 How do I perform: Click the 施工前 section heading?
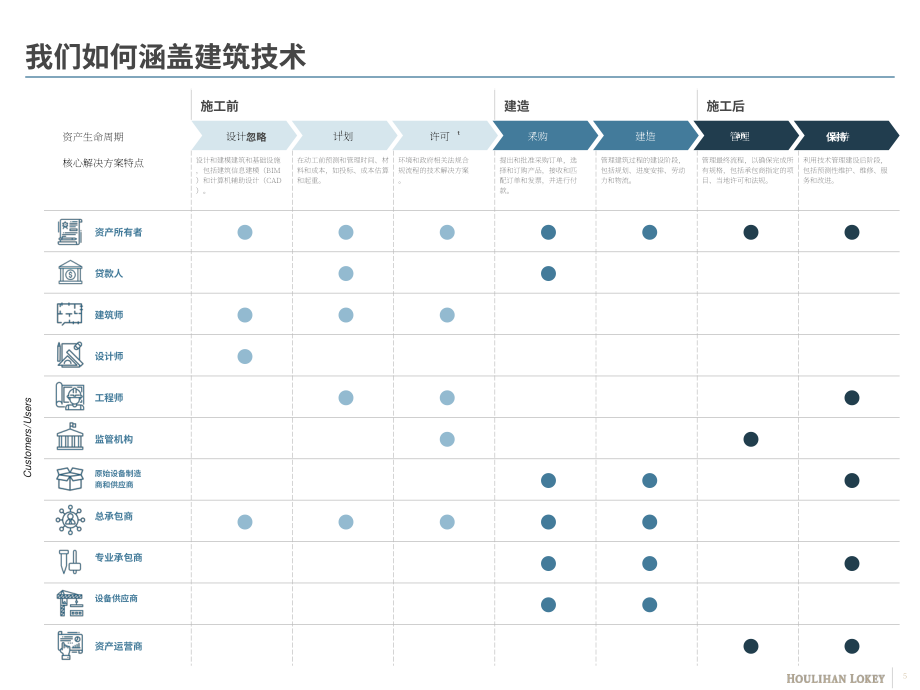[x=219, y=106]
